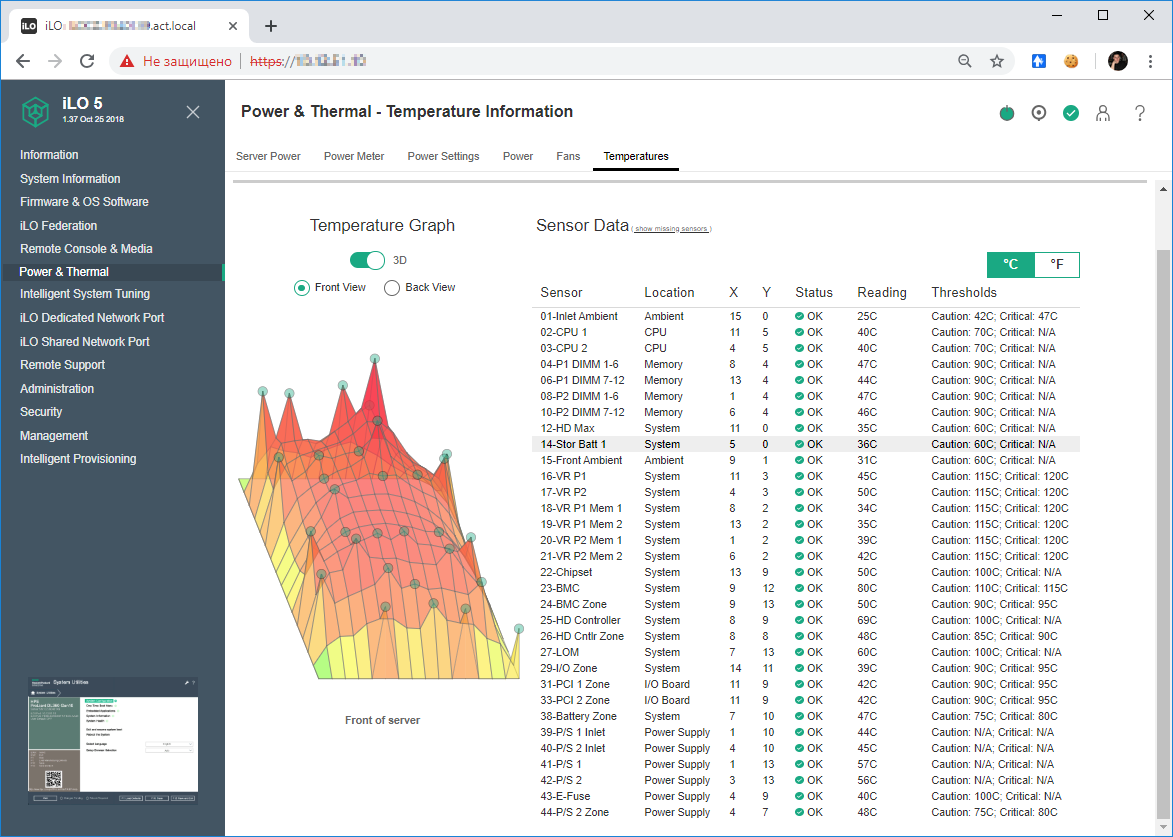This screenshot has width=1173, height=837.
Task: Click the cookie extension icon in Chrome
Action: (x=1071, y=61)
